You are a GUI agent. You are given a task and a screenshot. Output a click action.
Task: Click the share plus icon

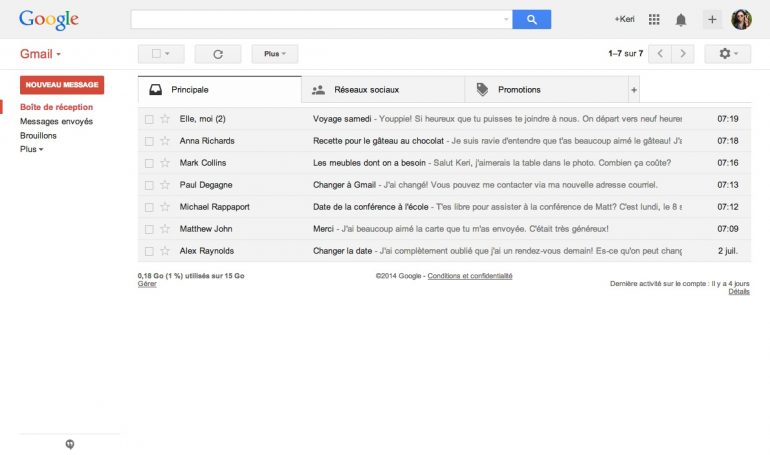(x=711, y=19)
